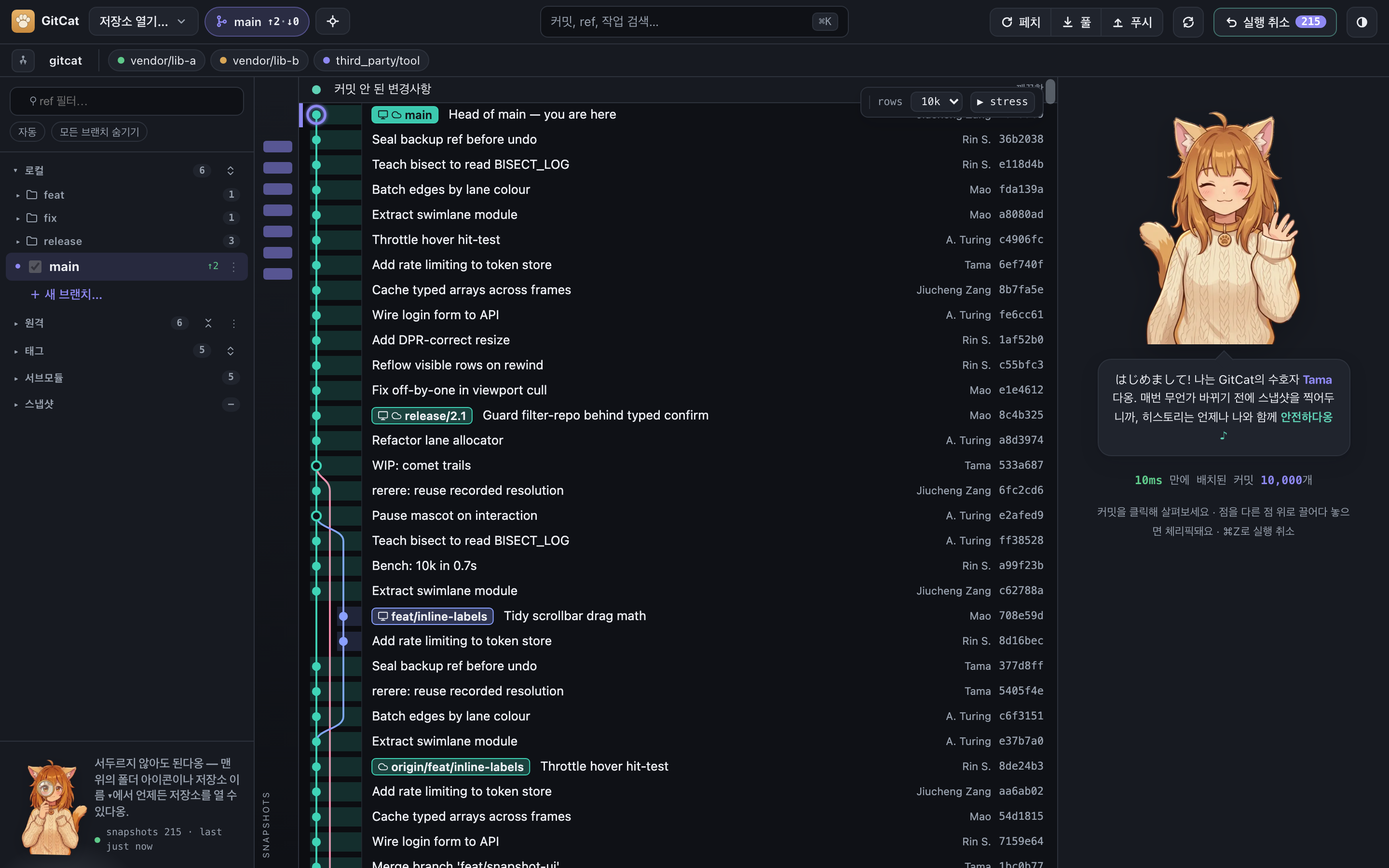The image size is (1389, 868).
Task: Click the first snapshot bar in the snapshots strip
Action: [278, 147]
